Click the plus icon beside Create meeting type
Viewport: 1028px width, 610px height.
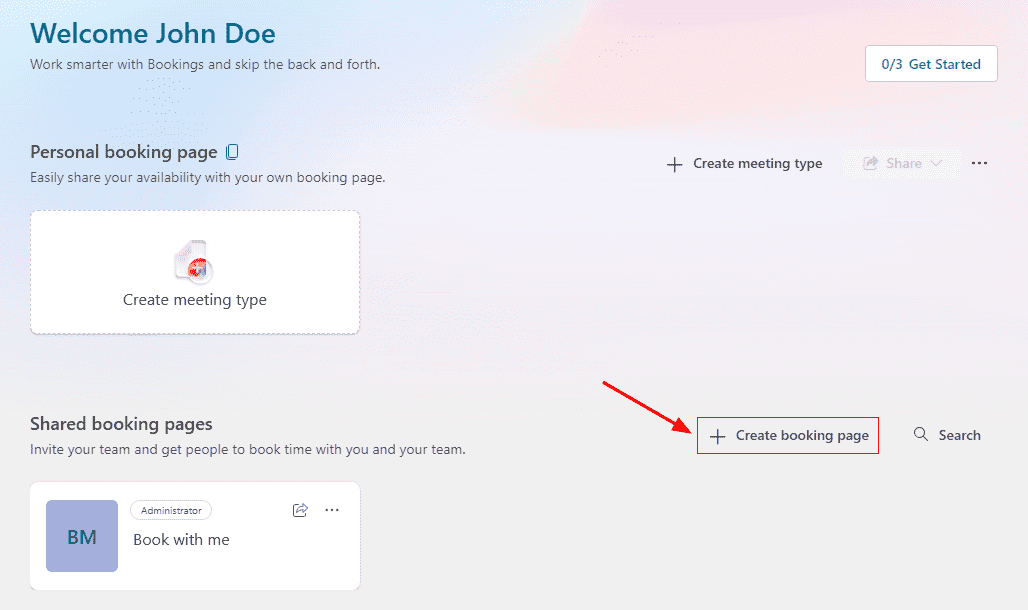click(675, 164)
